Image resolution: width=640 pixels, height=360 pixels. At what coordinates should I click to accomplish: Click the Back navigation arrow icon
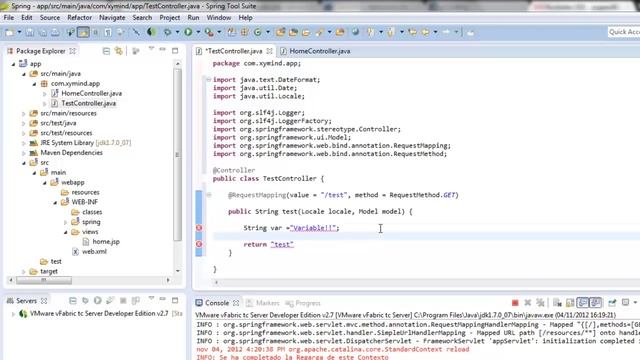pos(425,32)
